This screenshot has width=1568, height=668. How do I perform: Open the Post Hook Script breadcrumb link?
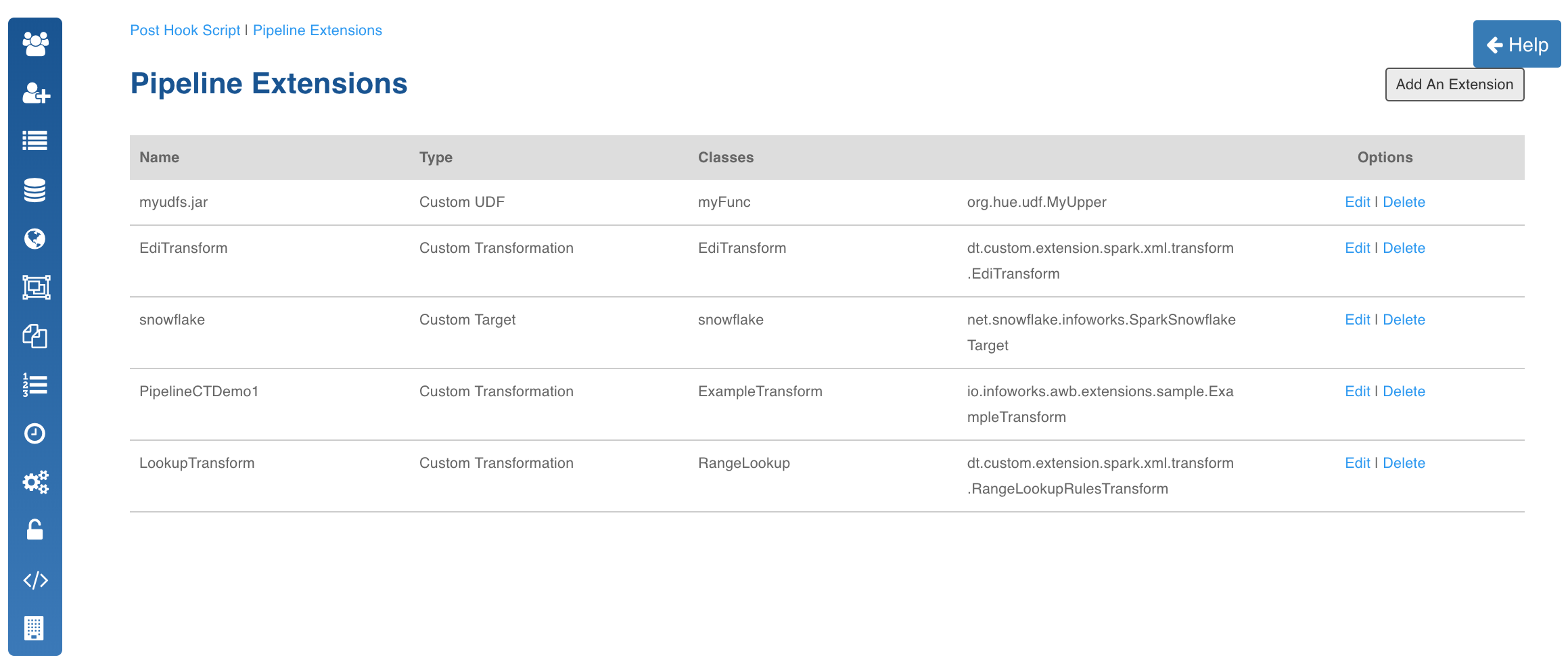click(x=185, y=30)
